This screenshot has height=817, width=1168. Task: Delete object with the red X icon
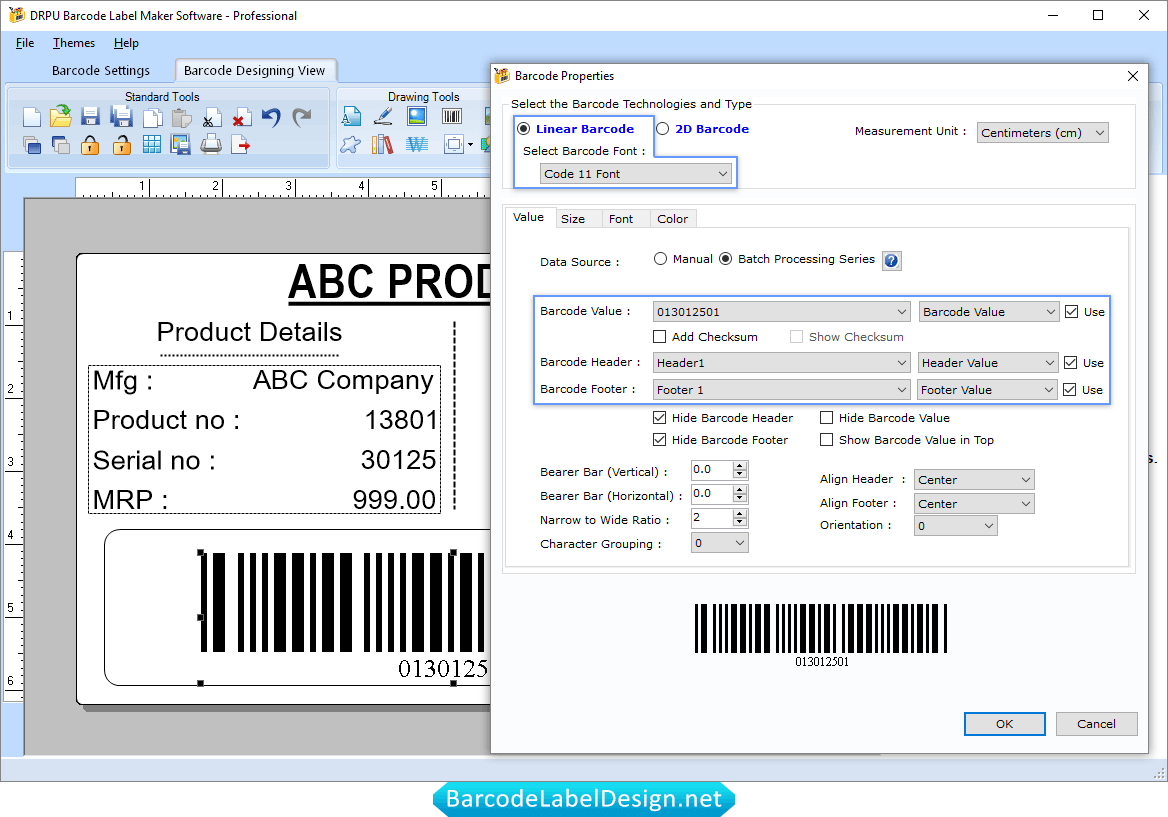(241, 118)
